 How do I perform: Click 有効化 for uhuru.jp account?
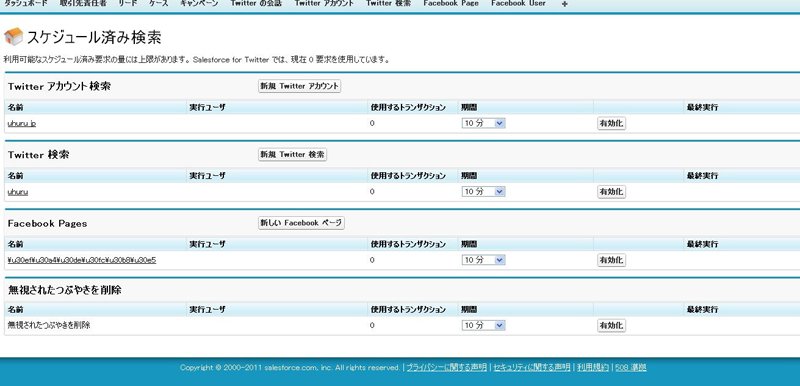click(611, 123)
